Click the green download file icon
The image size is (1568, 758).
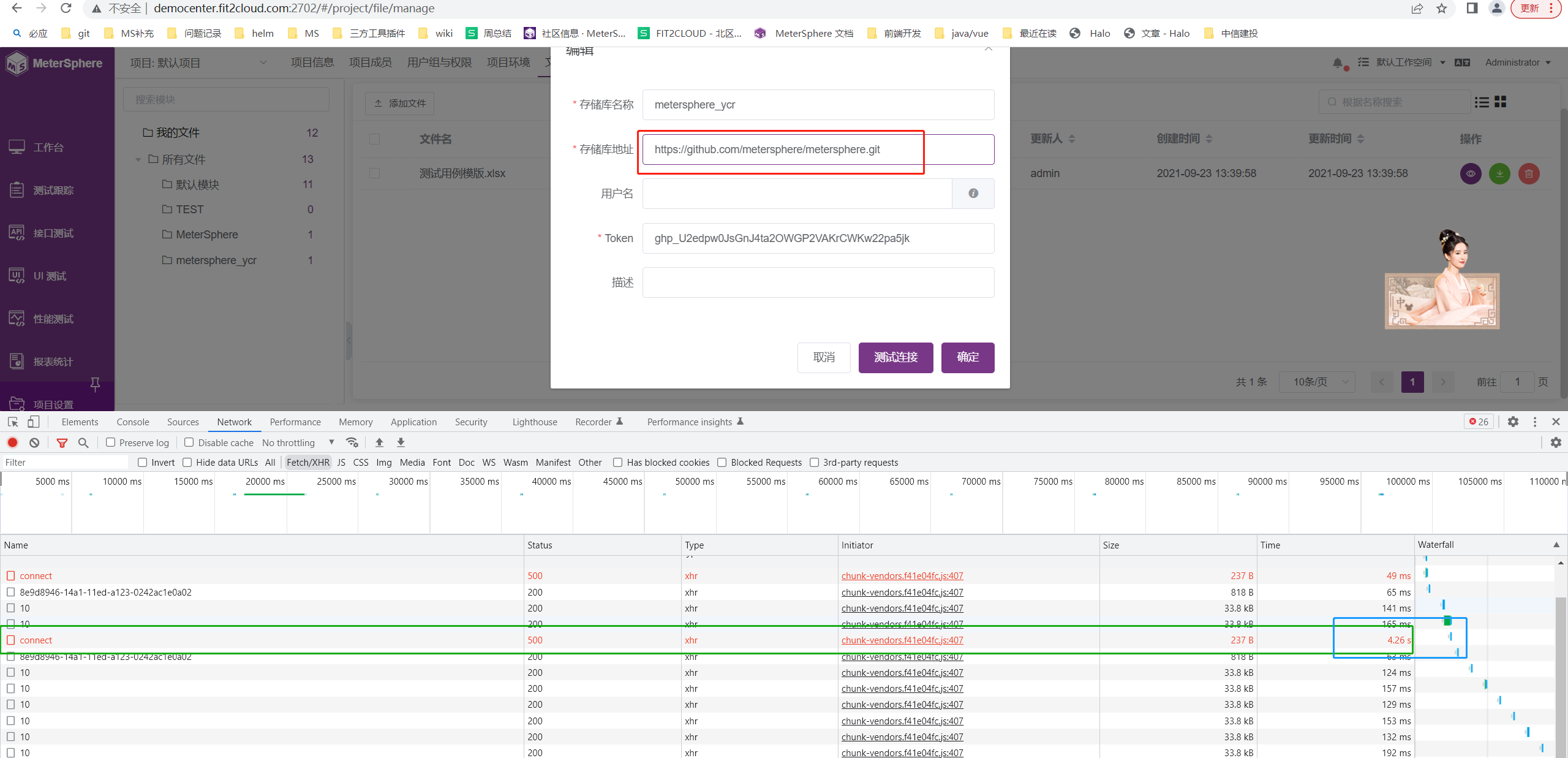(x=1499, y=173)
